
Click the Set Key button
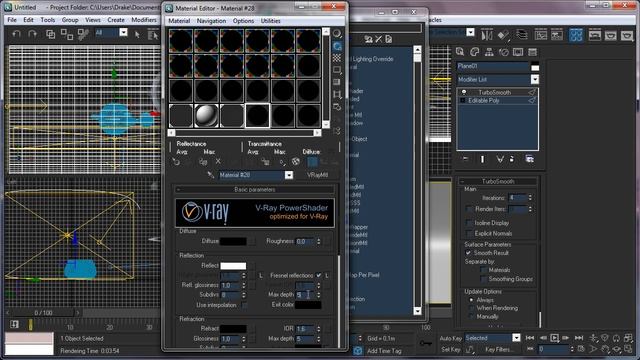[451, 349]
